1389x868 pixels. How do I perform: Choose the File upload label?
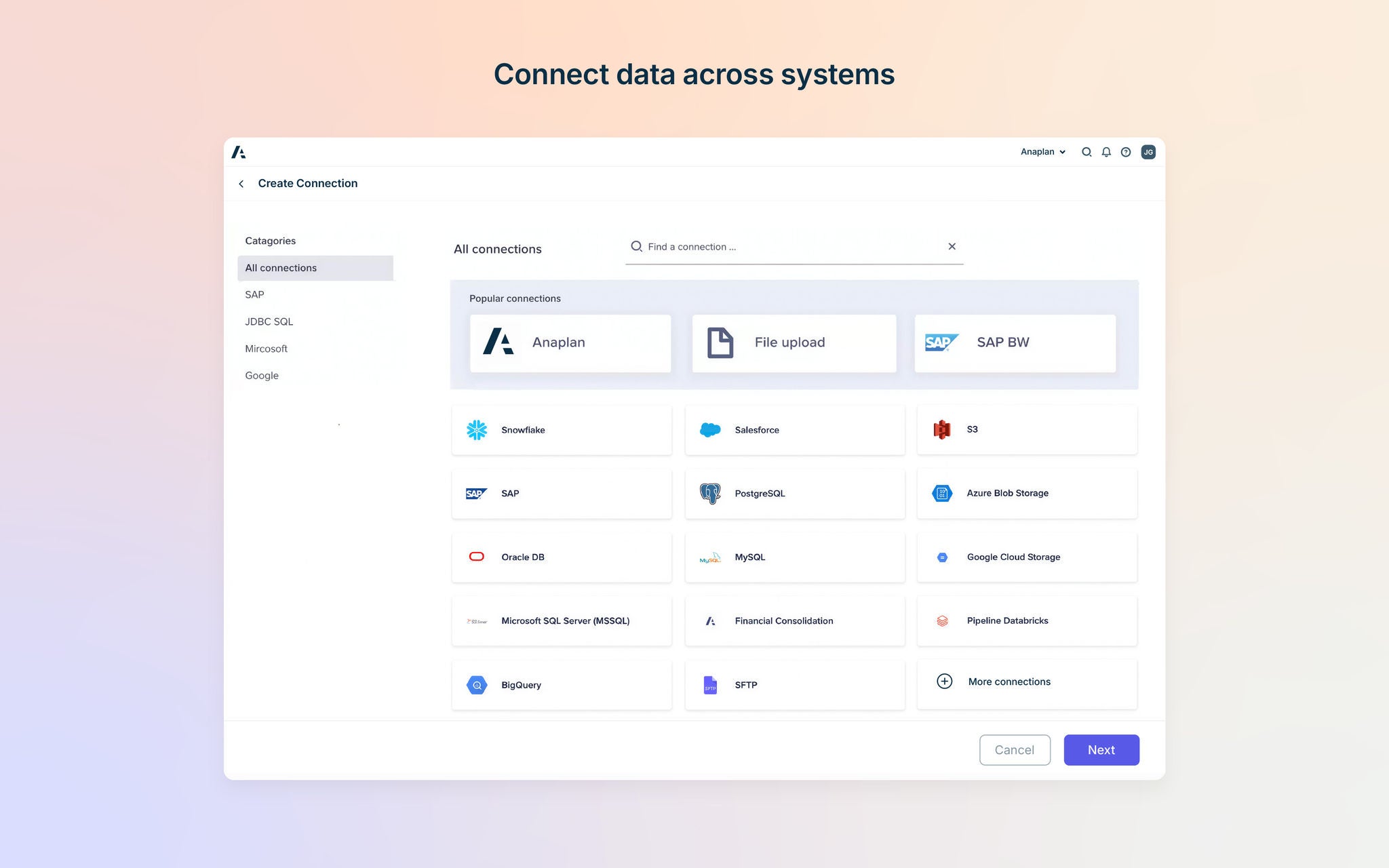click(790, 342)
